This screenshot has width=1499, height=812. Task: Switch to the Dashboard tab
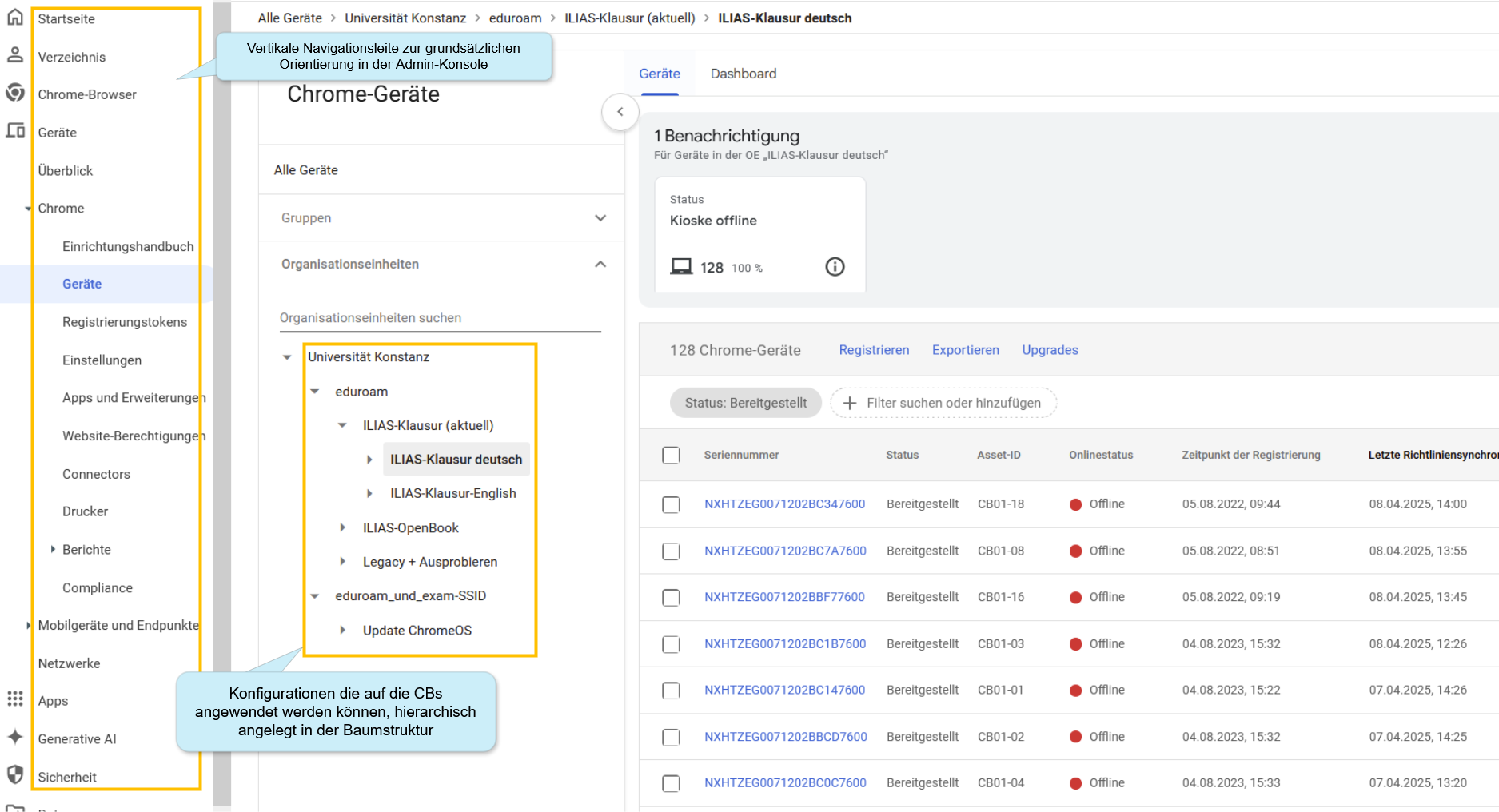(743, 74)
